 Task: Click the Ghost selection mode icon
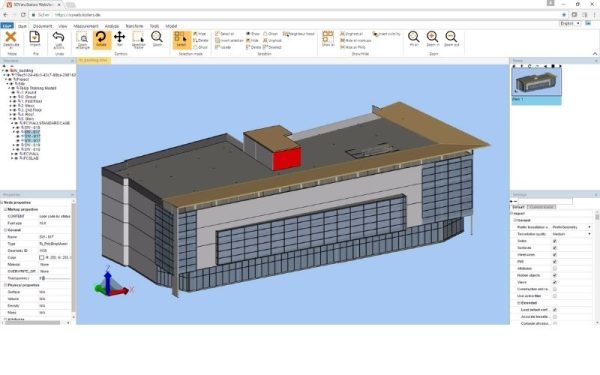coord(196,47)
